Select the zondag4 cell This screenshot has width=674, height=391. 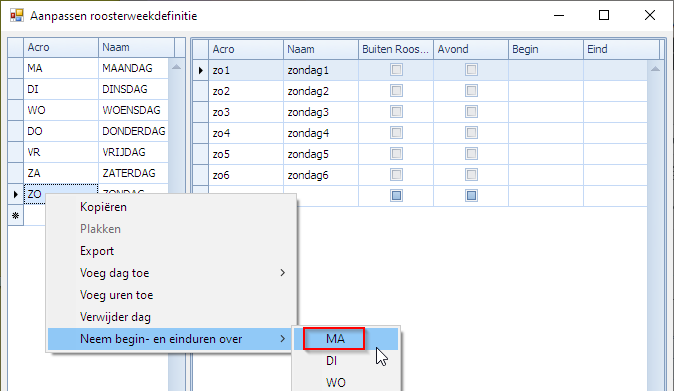point(321,133)
